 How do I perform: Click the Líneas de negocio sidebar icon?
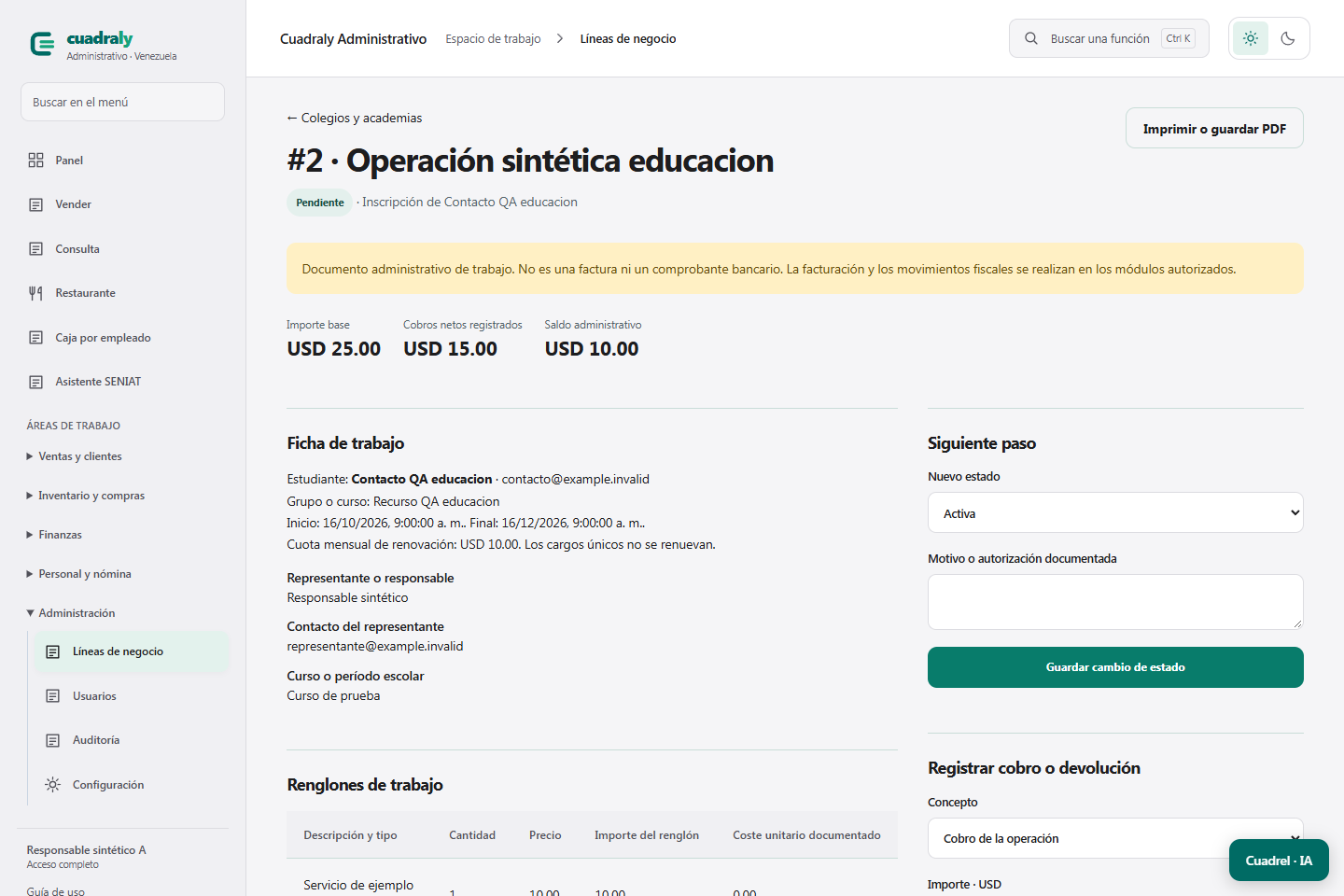tap(53, 651)
